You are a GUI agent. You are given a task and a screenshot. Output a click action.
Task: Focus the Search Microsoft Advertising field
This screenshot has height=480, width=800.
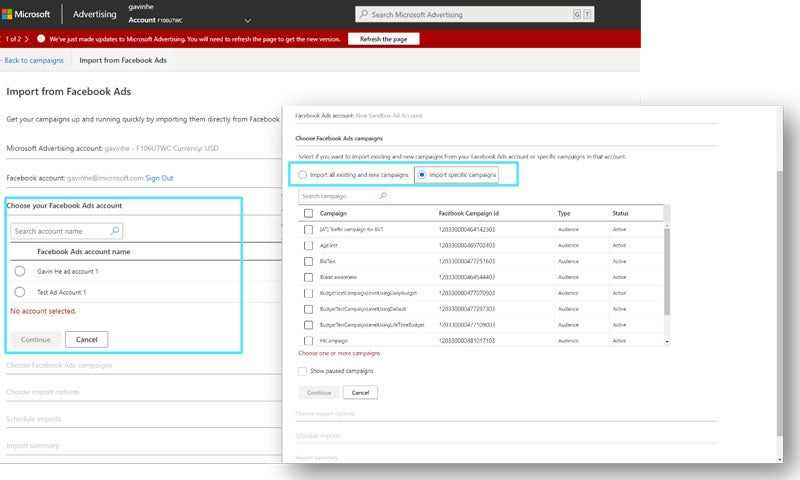(x=474, y=14)
